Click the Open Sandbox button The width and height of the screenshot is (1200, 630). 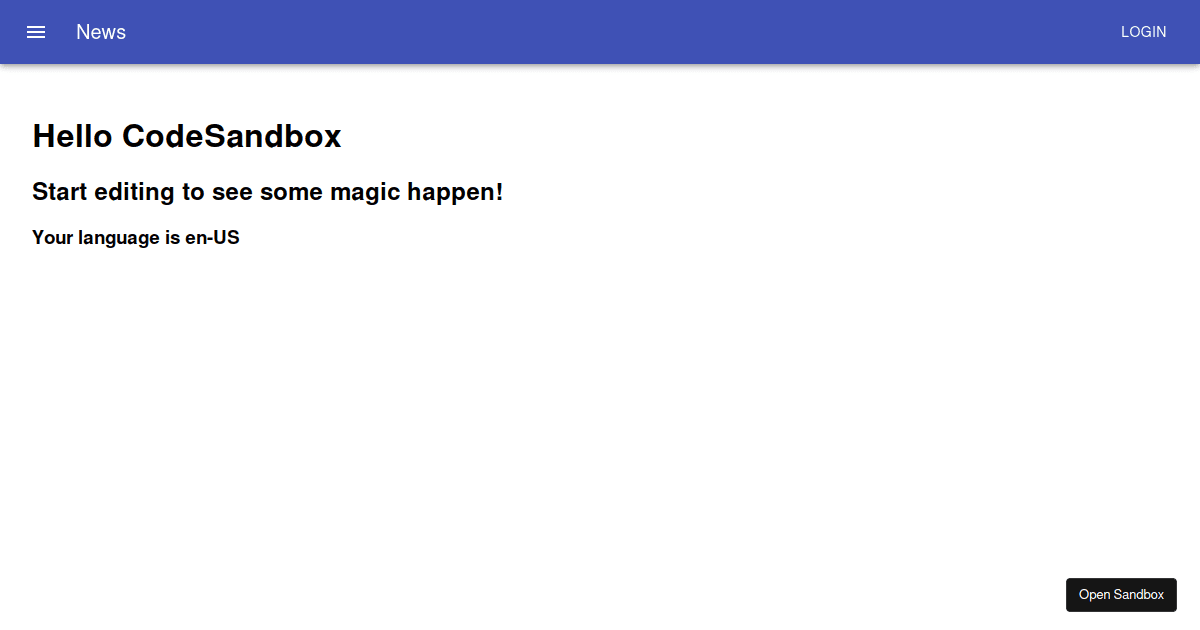pos(1121,594)
